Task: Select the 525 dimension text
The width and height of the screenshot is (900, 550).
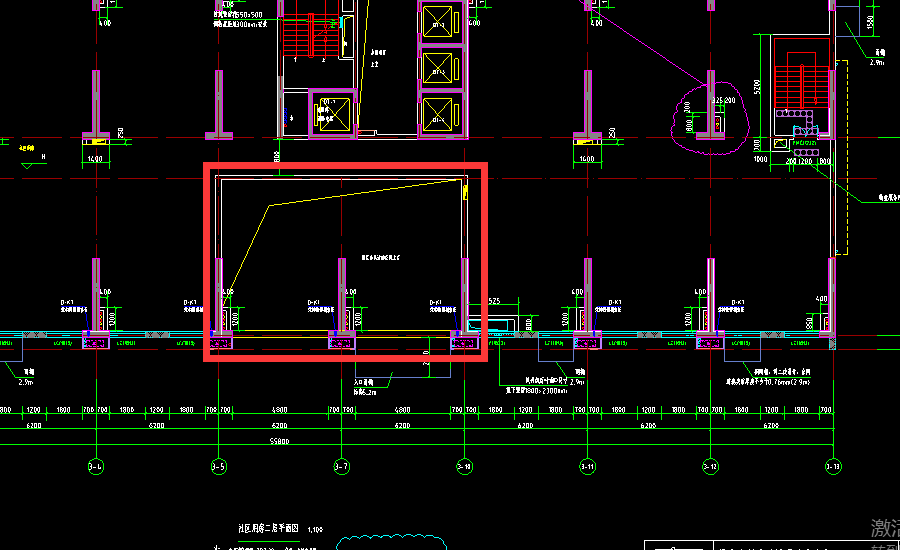Action: tap(494, 301)
